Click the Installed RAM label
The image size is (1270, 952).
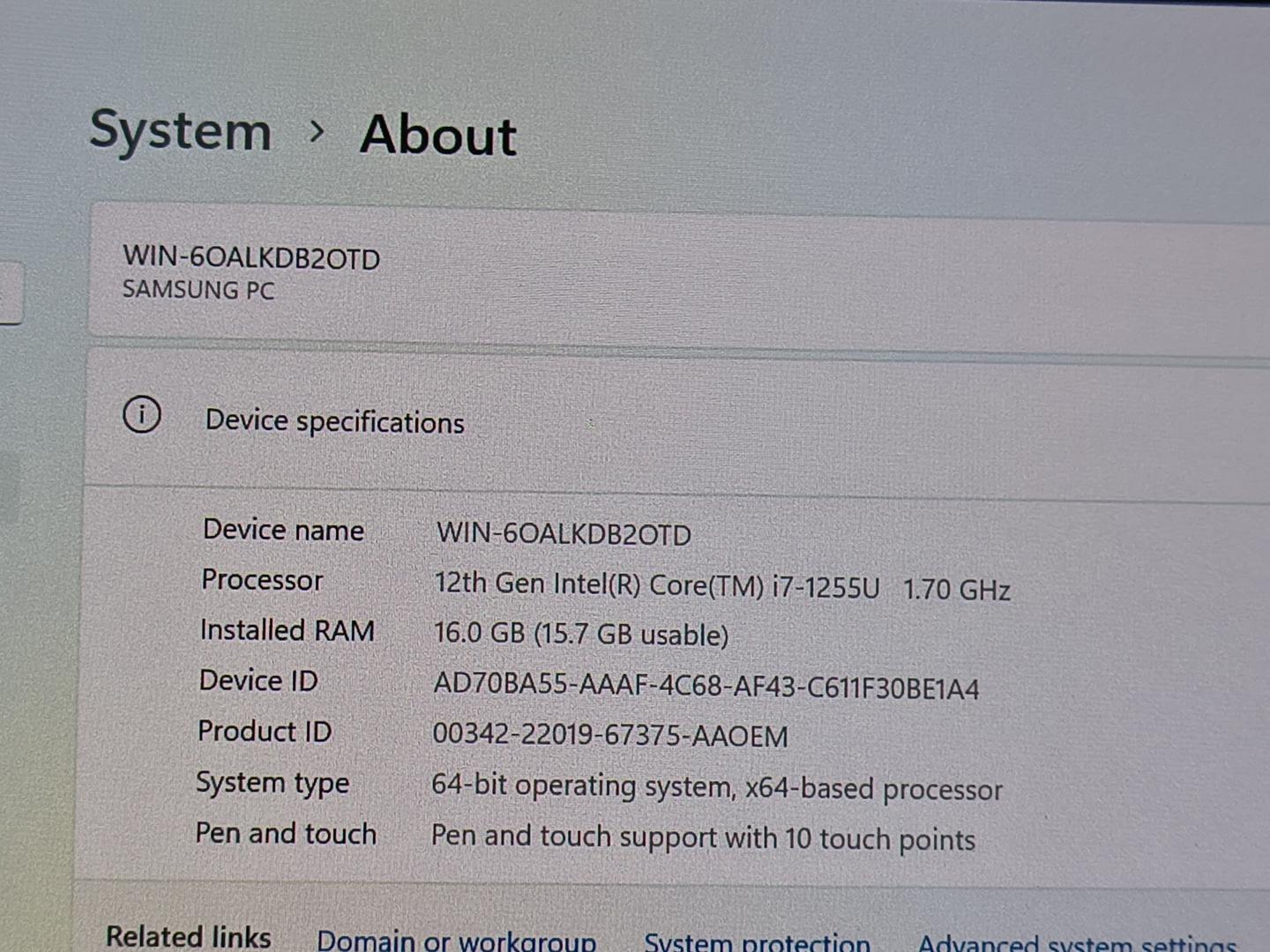(287, 630)
